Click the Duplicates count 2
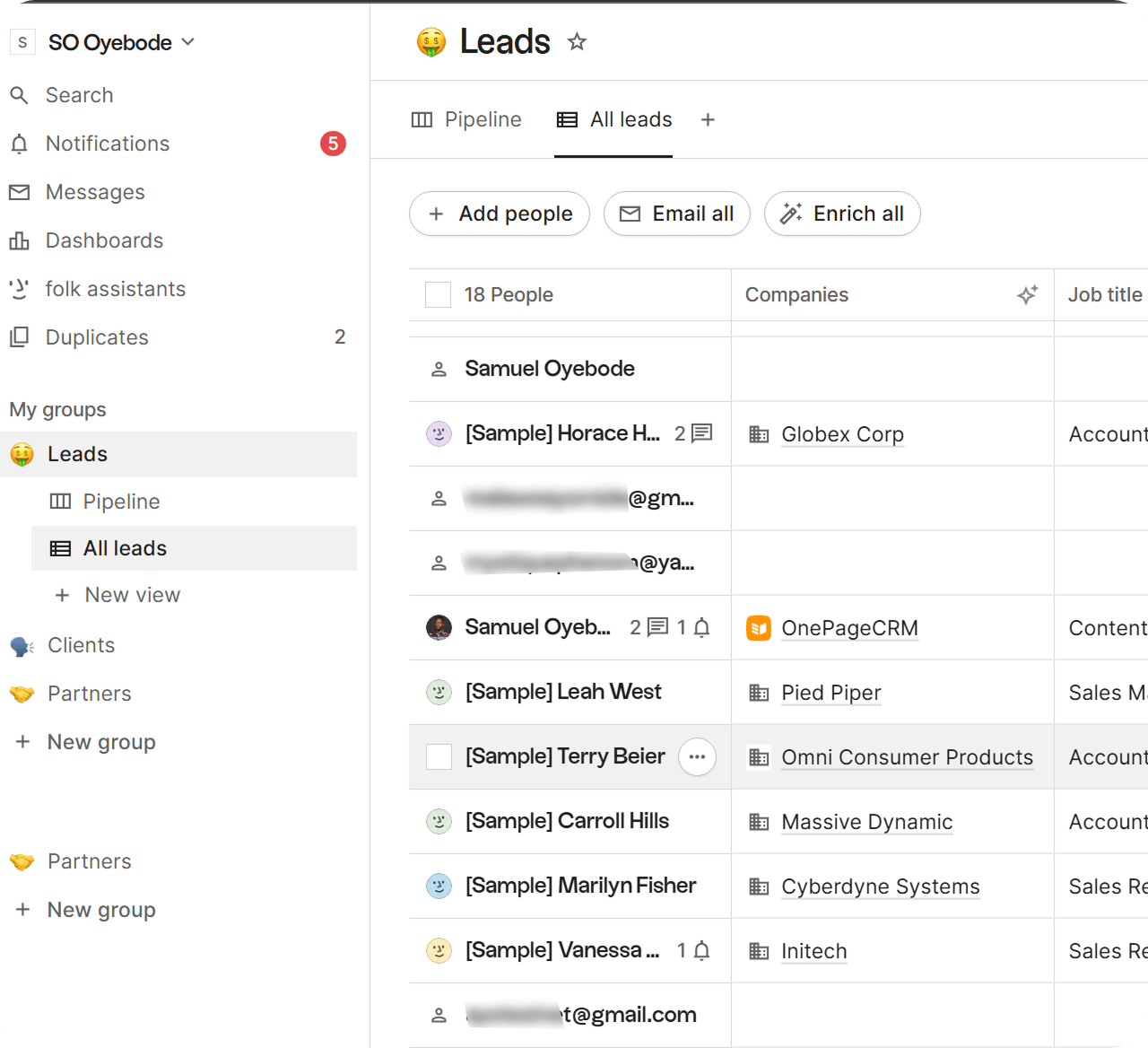1148x1048 pixels. (x=340, y=337)
